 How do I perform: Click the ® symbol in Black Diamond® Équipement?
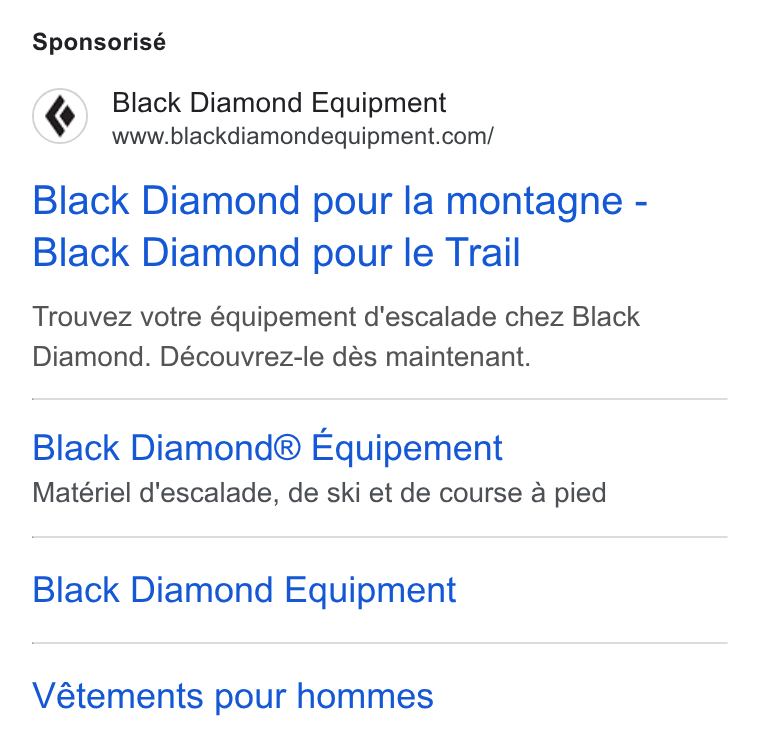point(287,447)
